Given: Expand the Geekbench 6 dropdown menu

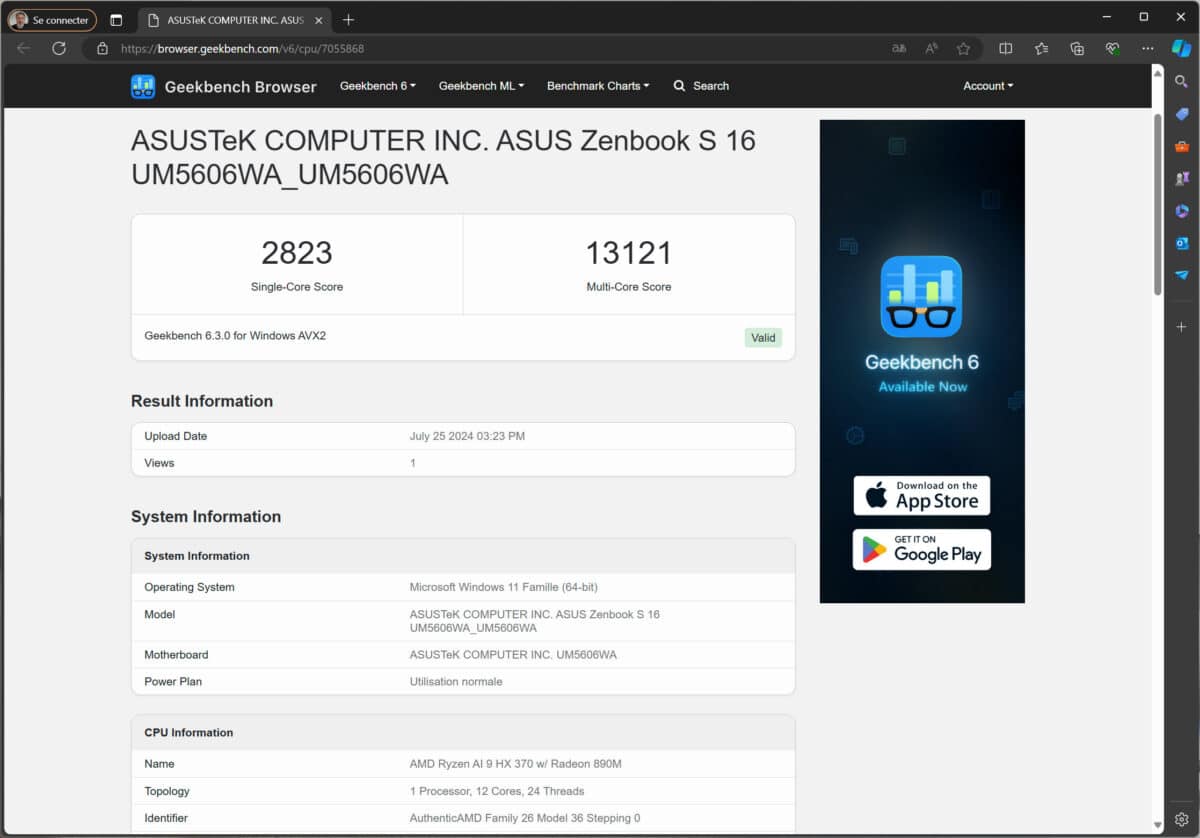Looking at the screenshot, I should coord(378,86).
